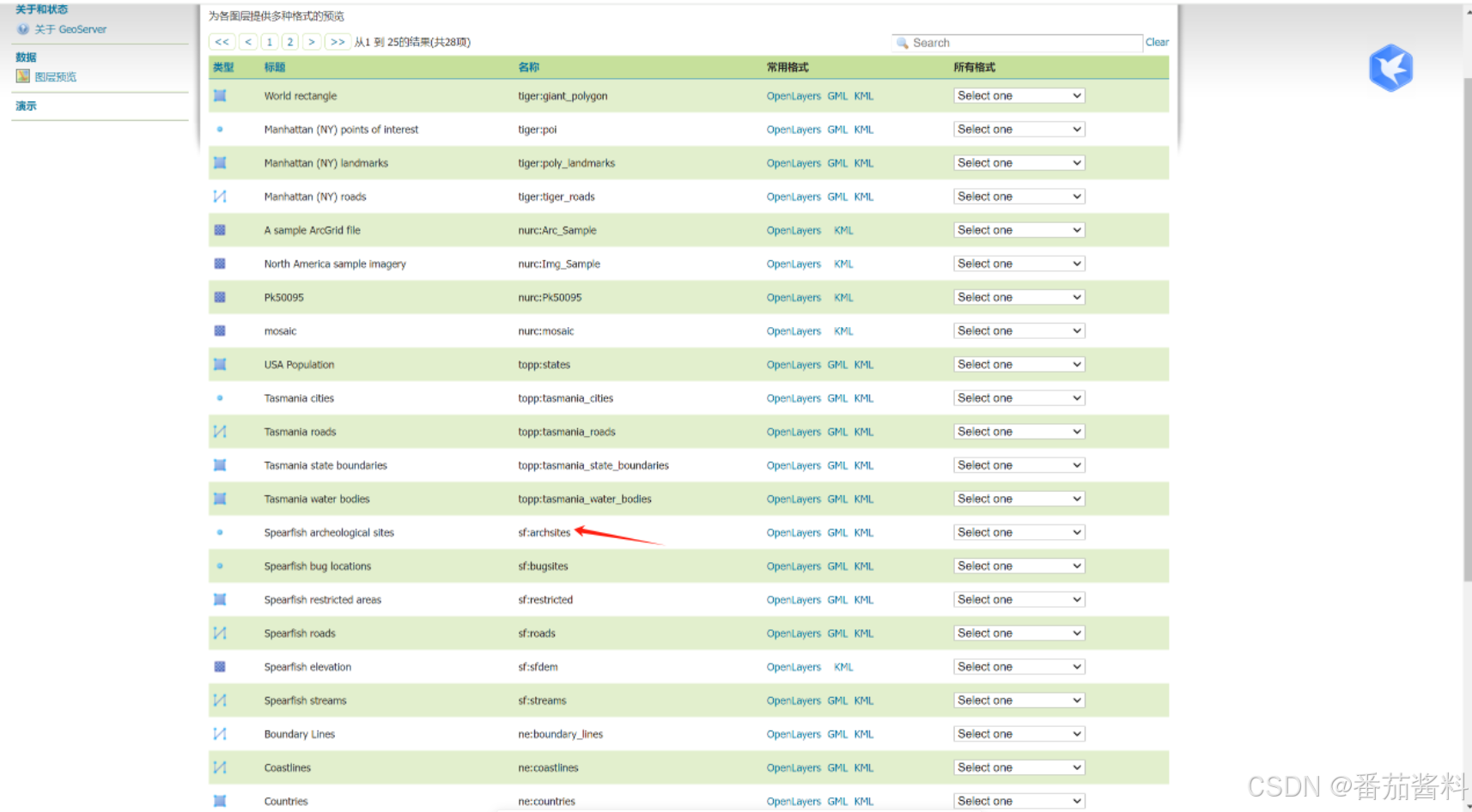The width and height of the screenshot is (1472, 812).
Task: Click line icon for Boundary Lines
Action: pos(220,734)
